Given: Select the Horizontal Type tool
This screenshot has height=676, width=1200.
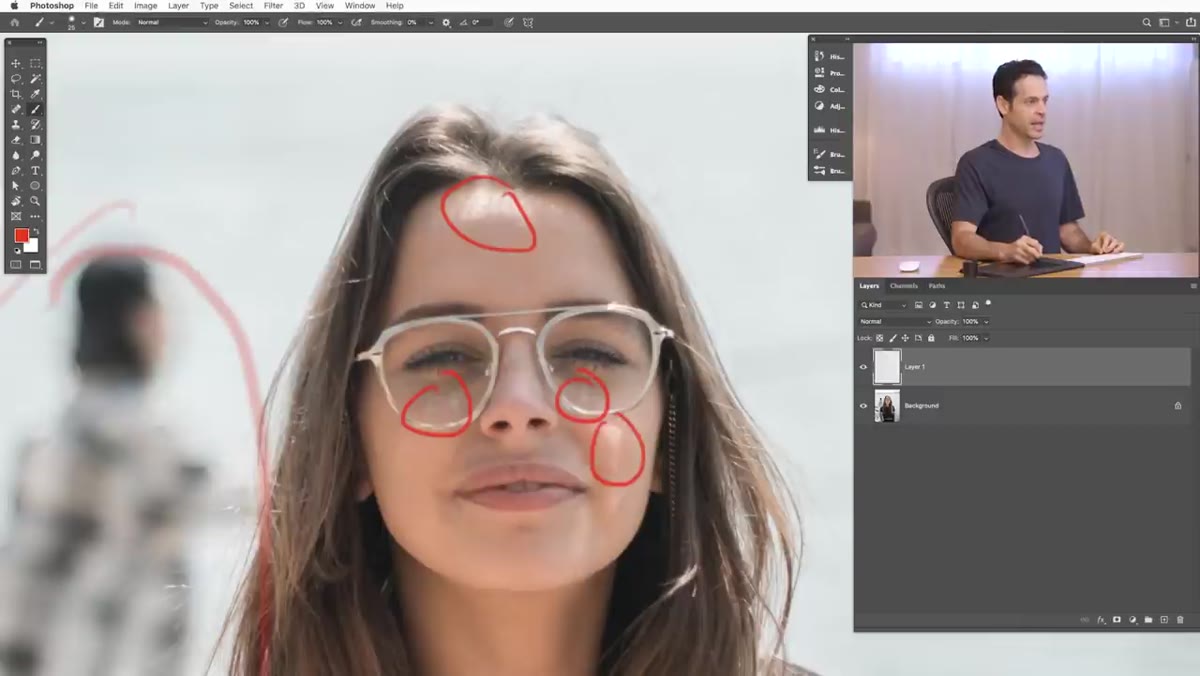Looking at the screenshot, I should [35, 170].
